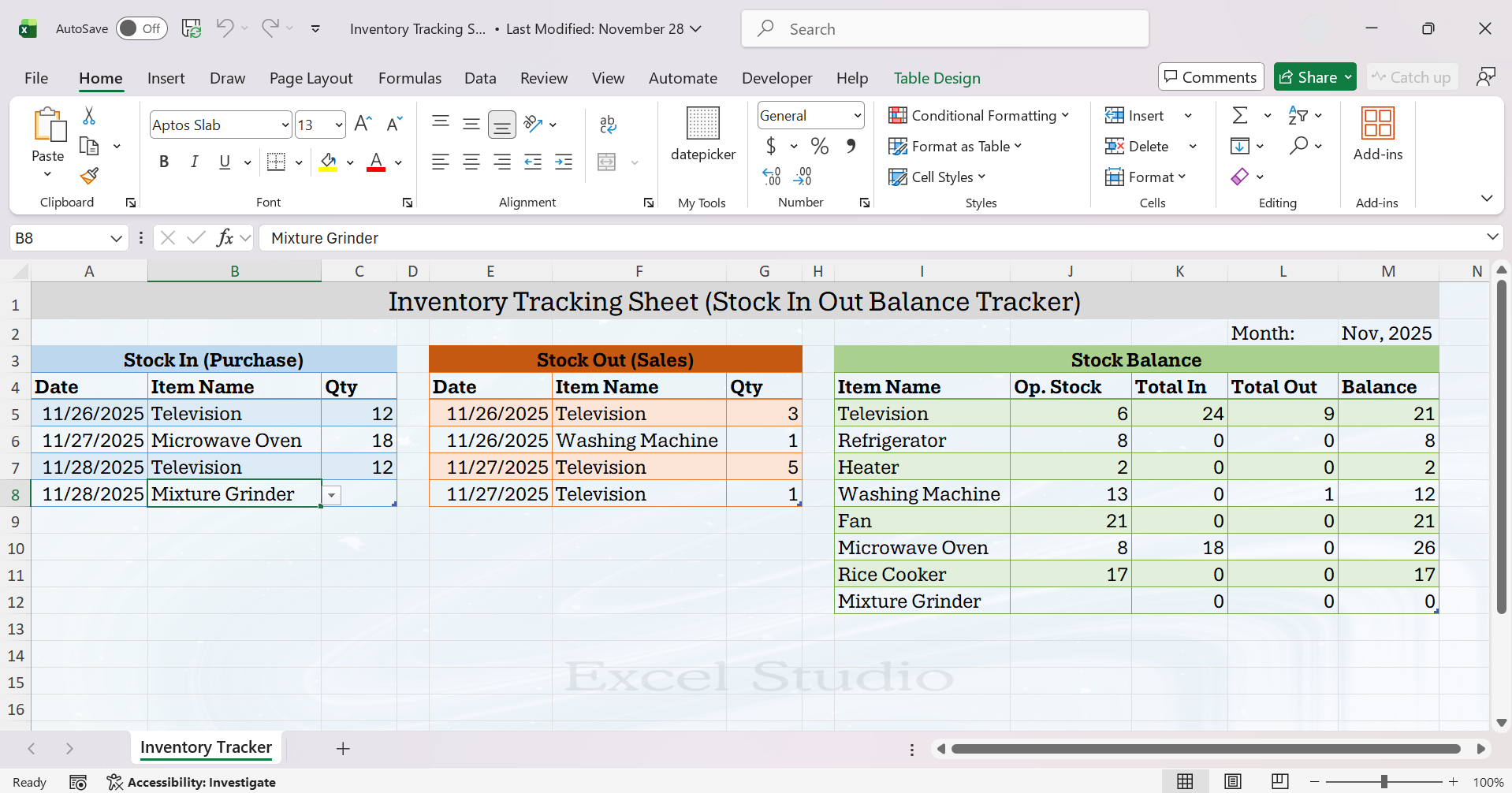Open the Aptos Slab font dropdown
The width and height of the screenshot is (1512, 793).
pos(285,125)
